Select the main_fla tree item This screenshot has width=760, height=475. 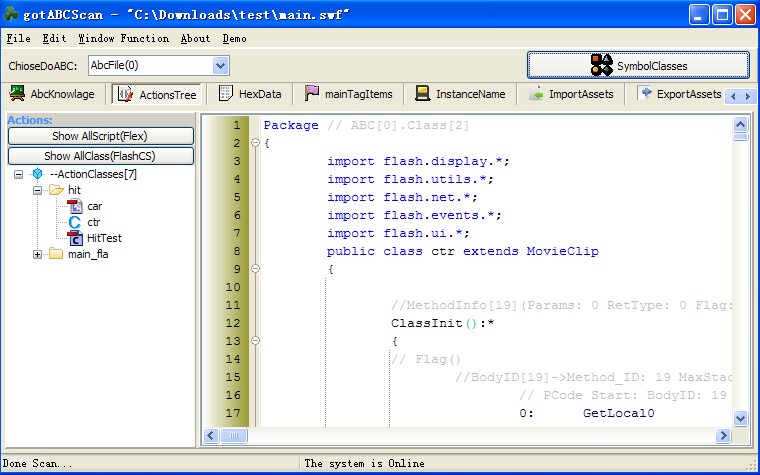[88, 254]
